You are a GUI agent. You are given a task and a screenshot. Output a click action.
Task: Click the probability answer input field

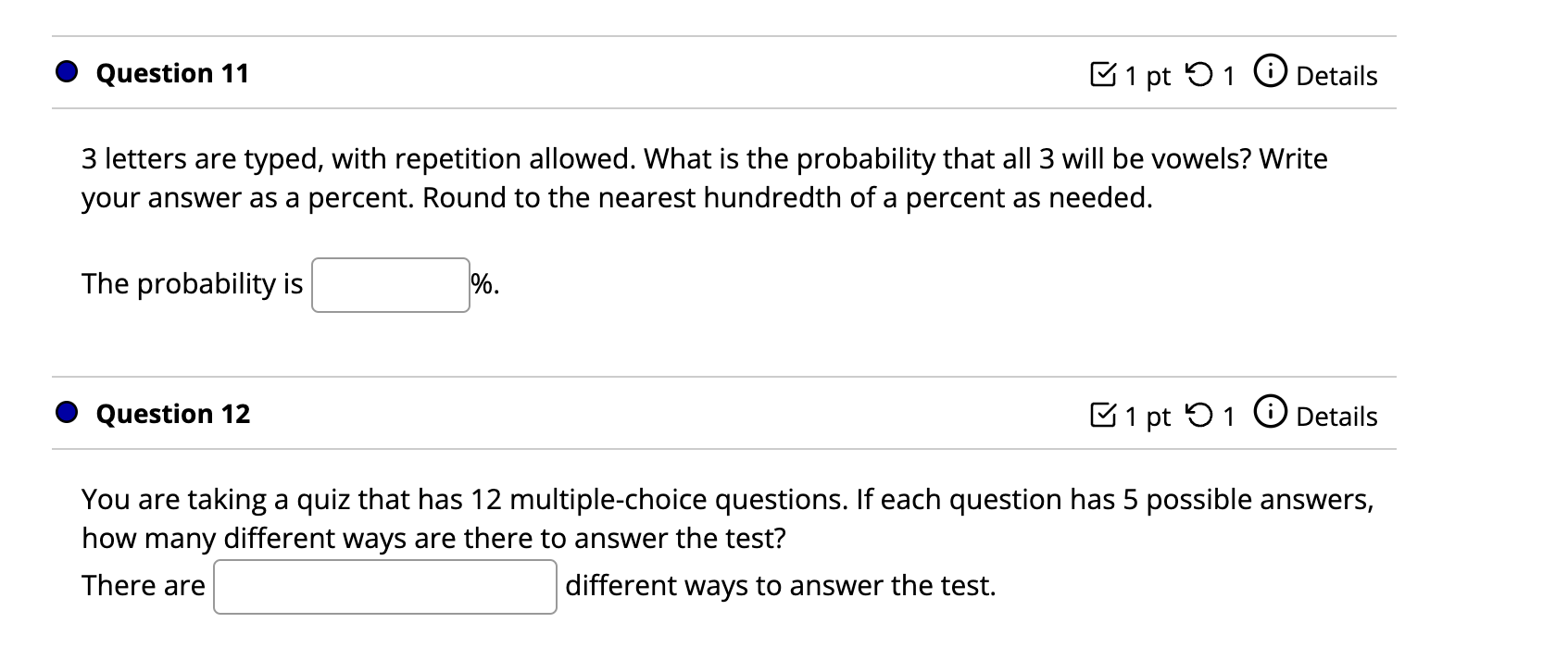[x=390, y=284]
